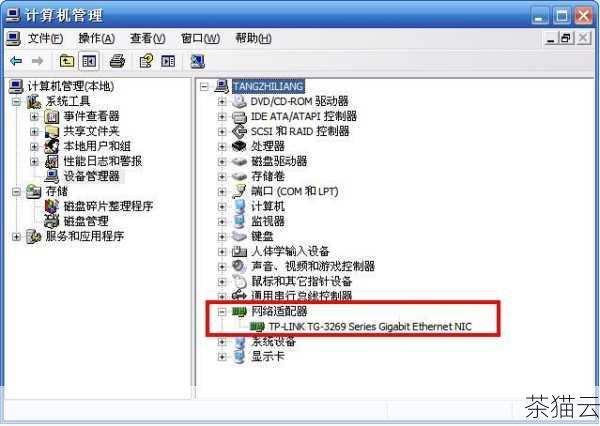Image resolution: width=600 pixels, height=426 pixels.
Task: Open the 文件(F) menu
Action: coord(45,38)
